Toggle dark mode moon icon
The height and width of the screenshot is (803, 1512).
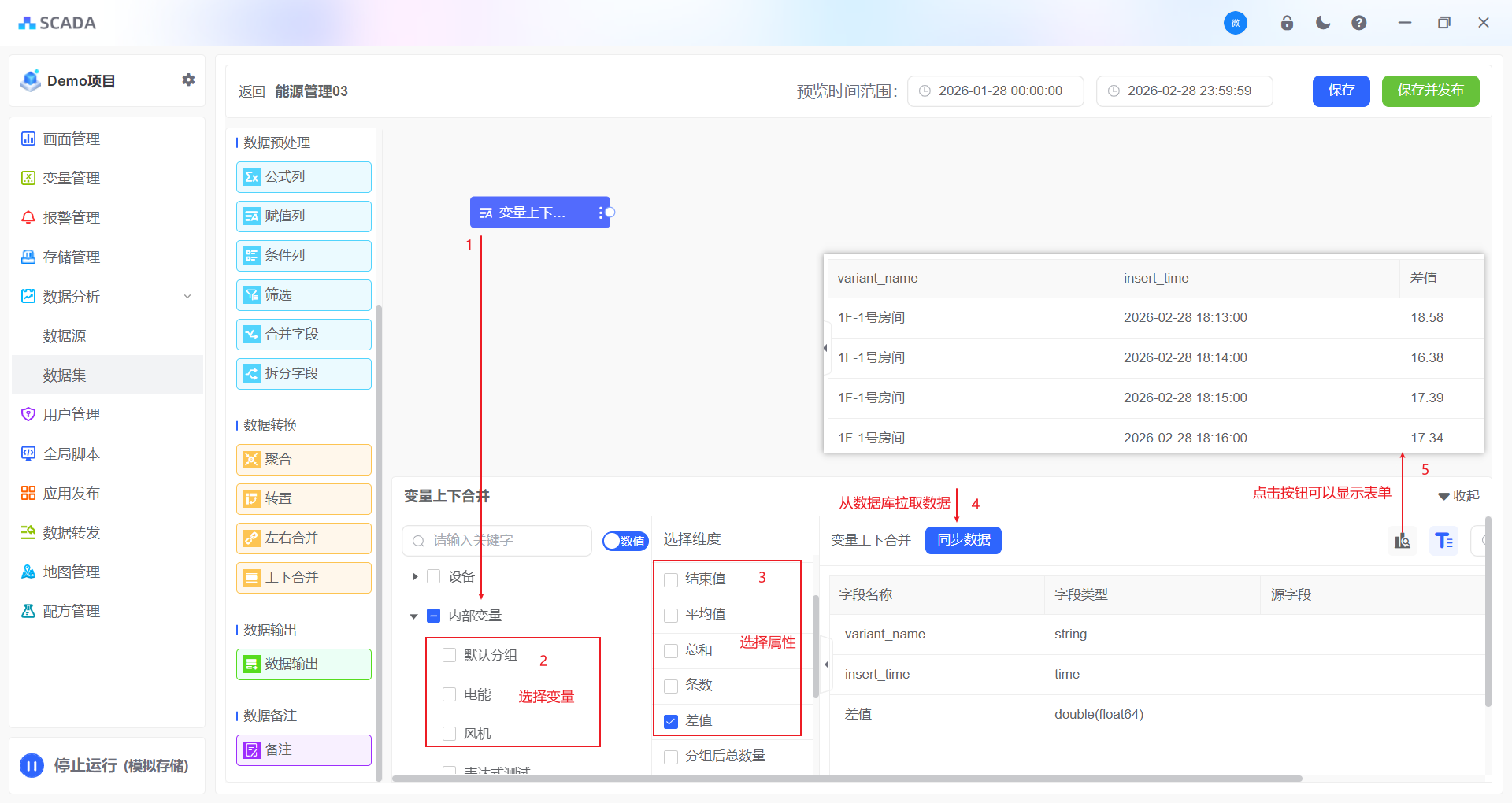(1322, 22)
